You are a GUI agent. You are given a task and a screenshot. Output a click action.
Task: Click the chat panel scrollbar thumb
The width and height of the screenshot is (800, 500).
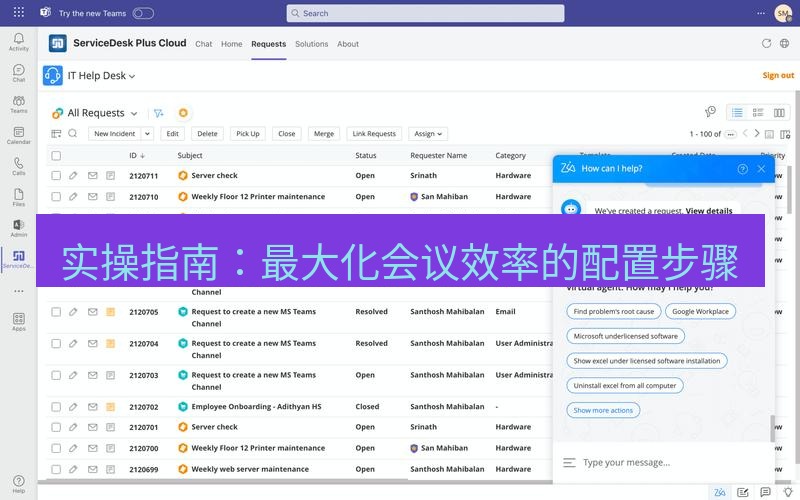coord(772,429)
